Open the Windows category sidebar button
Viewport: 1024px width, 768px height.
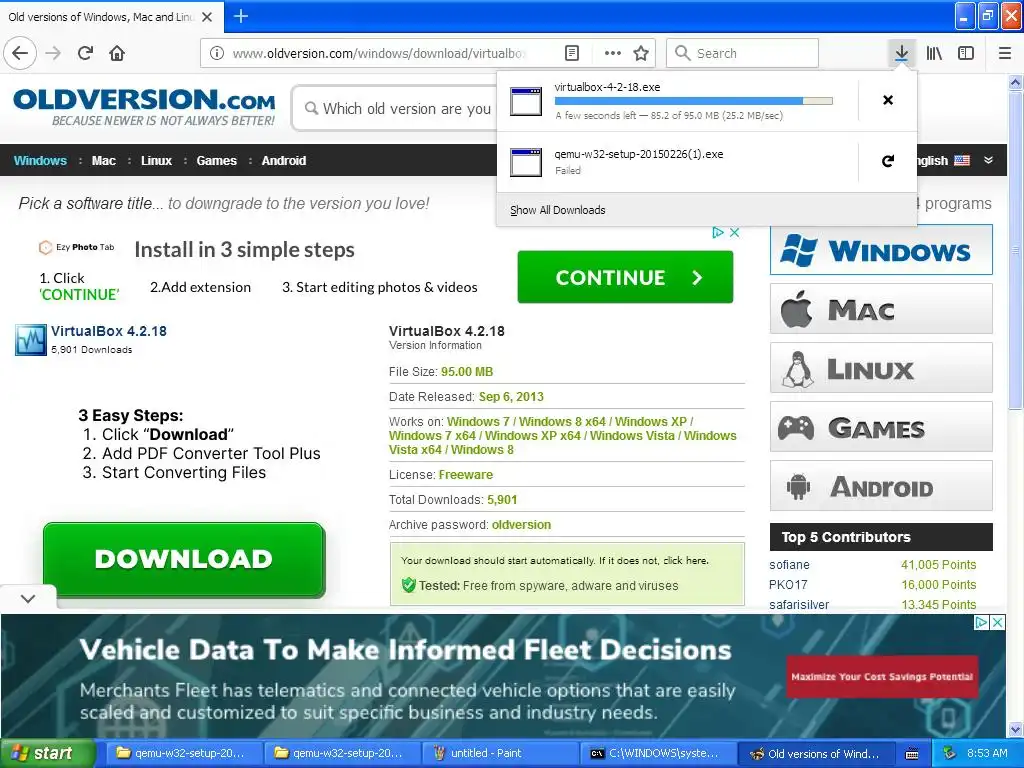[881, 250]
